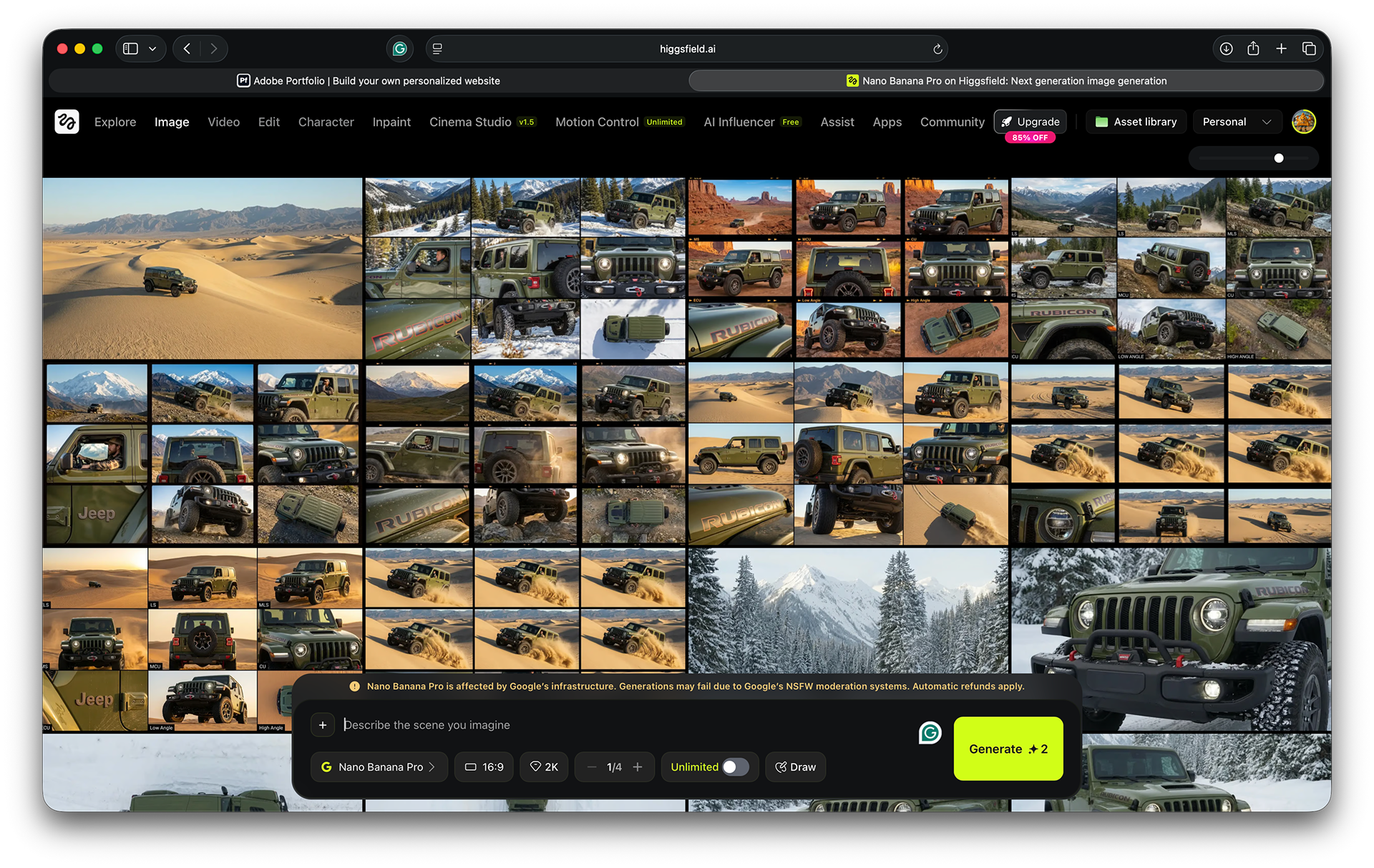Viewport: 1374px width, 868px height.
Task: Toggle the Safari sidebar button
Action: pos(131,49)
